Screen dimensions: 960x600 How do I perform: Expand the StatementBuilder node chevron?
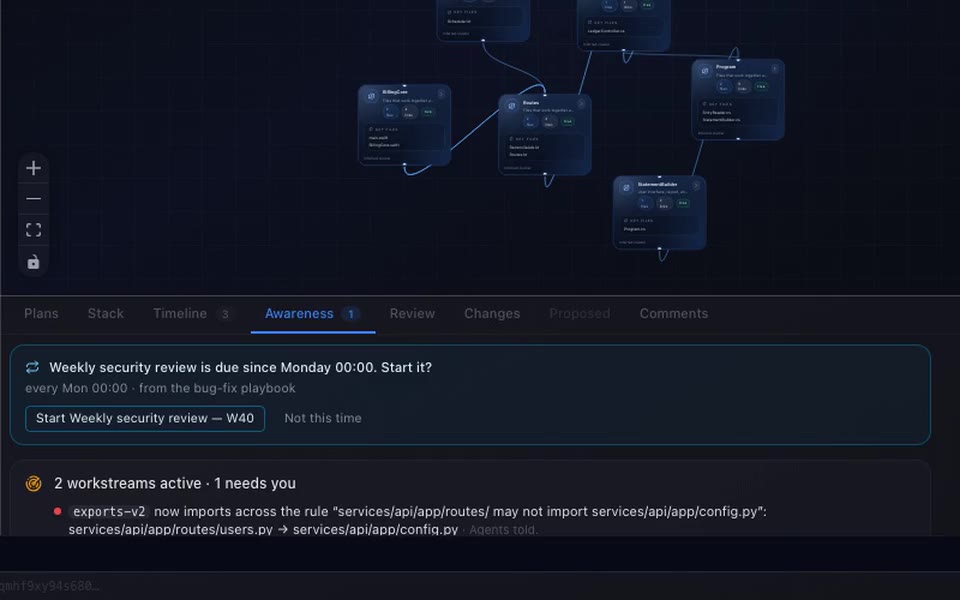point(696,186)
